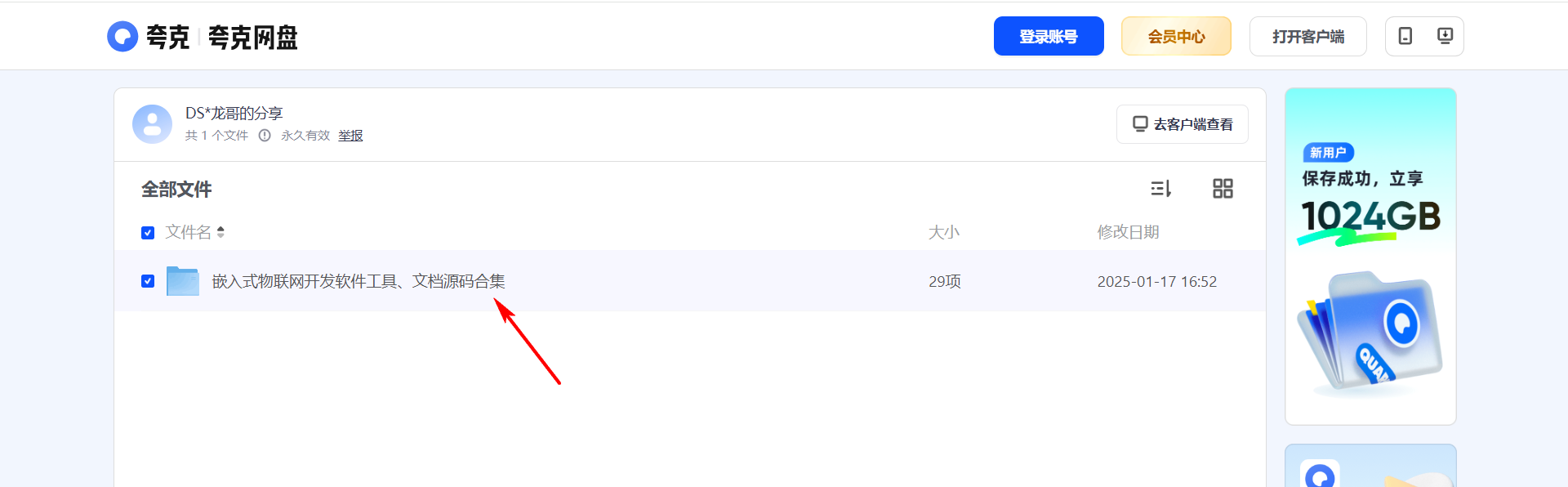Click the desktop download icon
The height and width of the screenshot is (487, 1568).
[1445, 36]
